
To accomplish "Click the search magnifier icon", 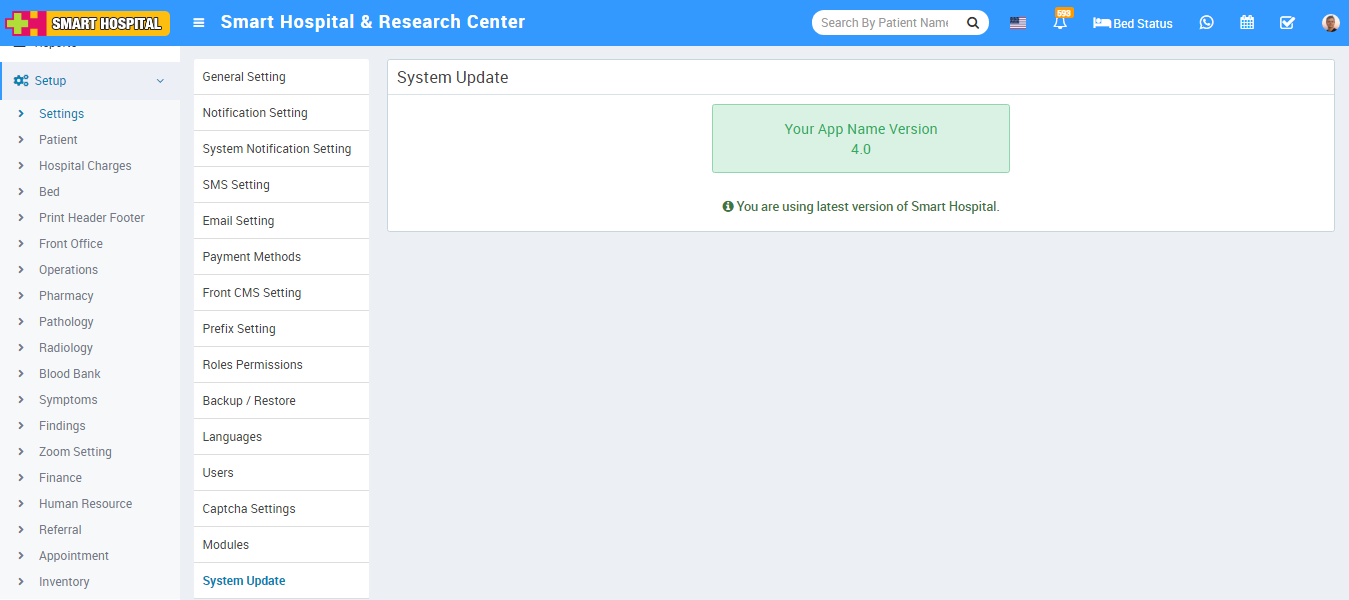I will point(972,23).
